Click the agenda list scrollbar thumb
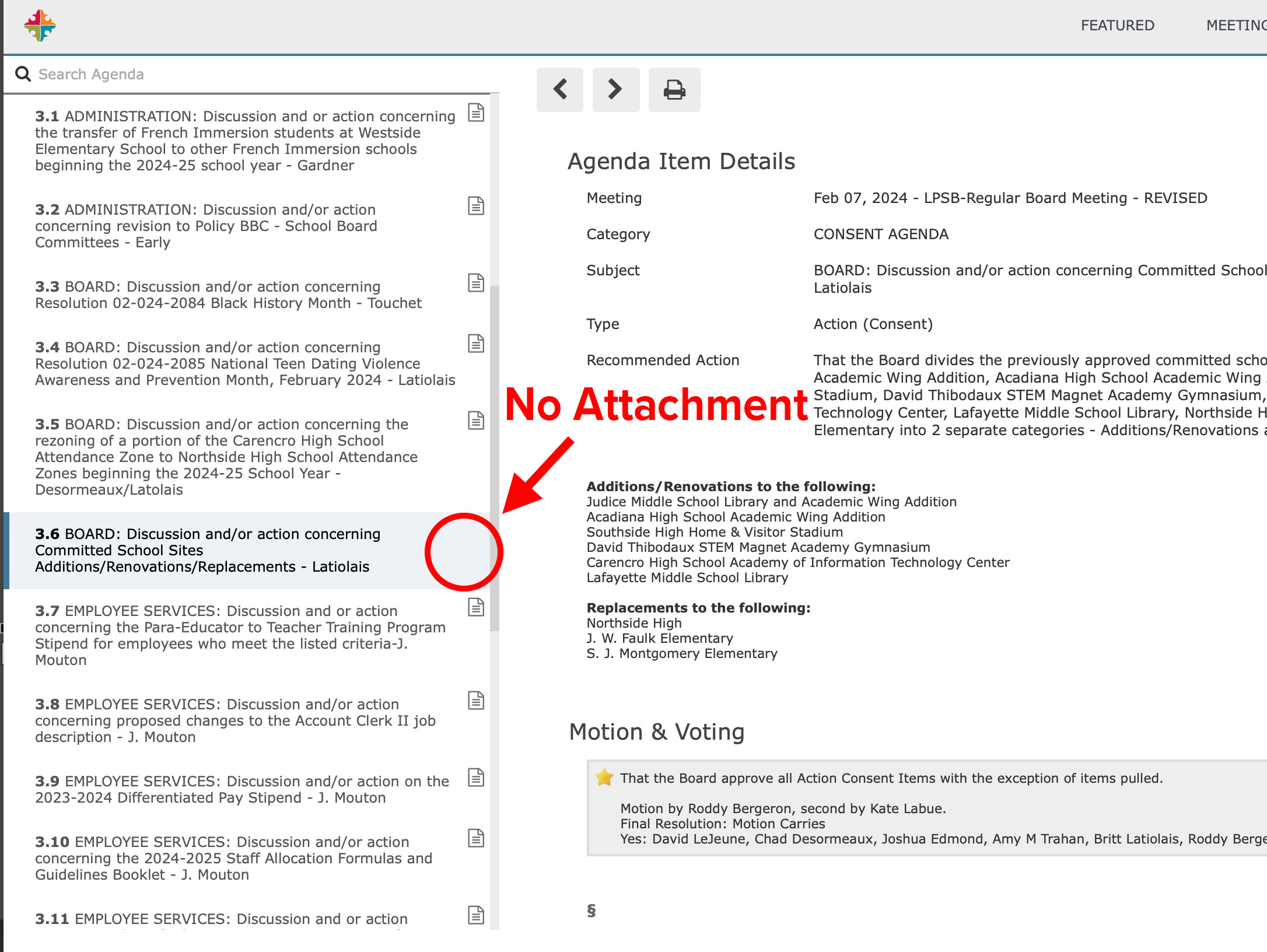Viewport: 1267px width, 952px height. coord(495,458)
